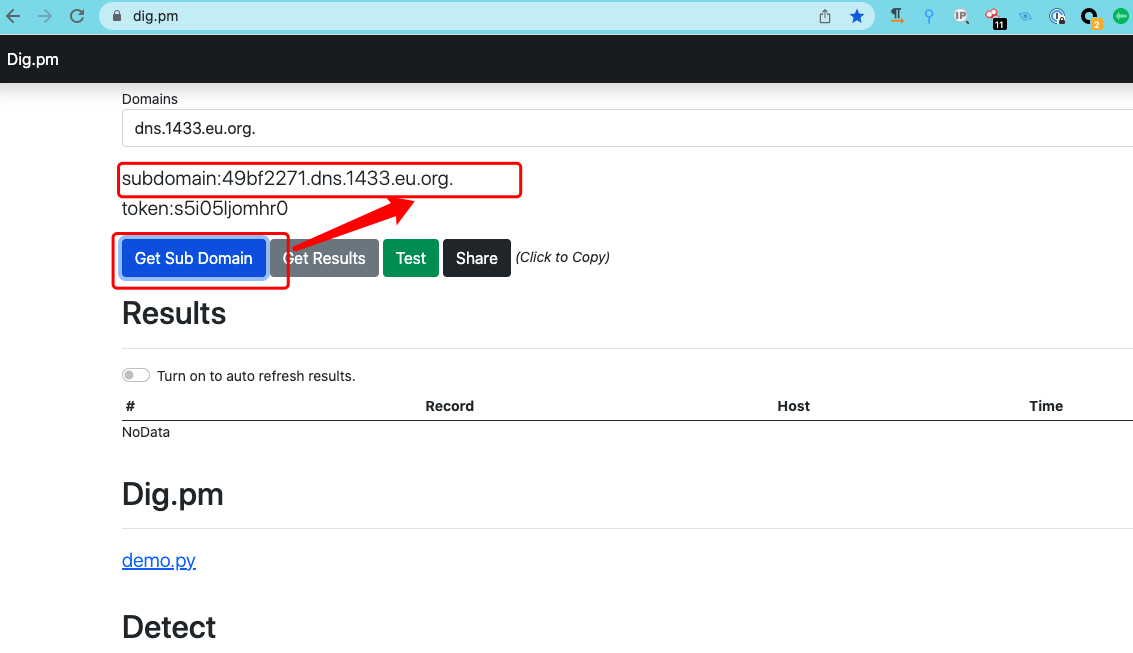
Task: Reload the dig.pm page
Action: pyautogui.click(x=77, y=16)
